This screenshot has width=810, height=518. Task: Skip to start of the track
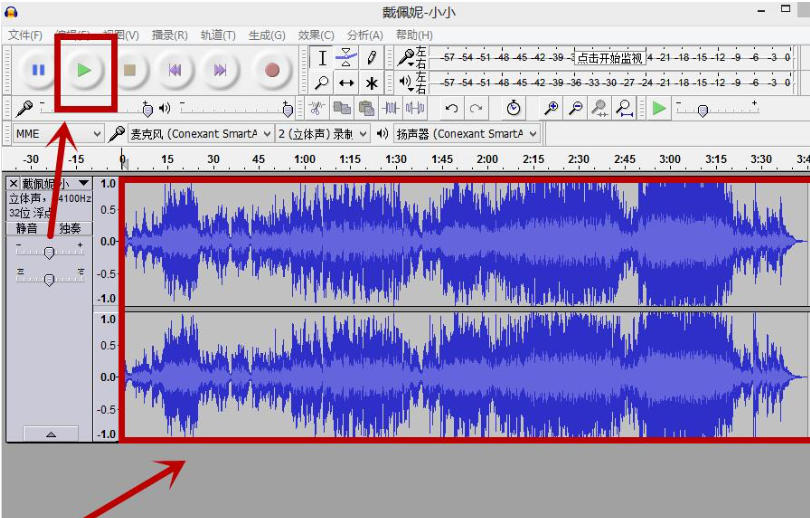pos(175,70)
